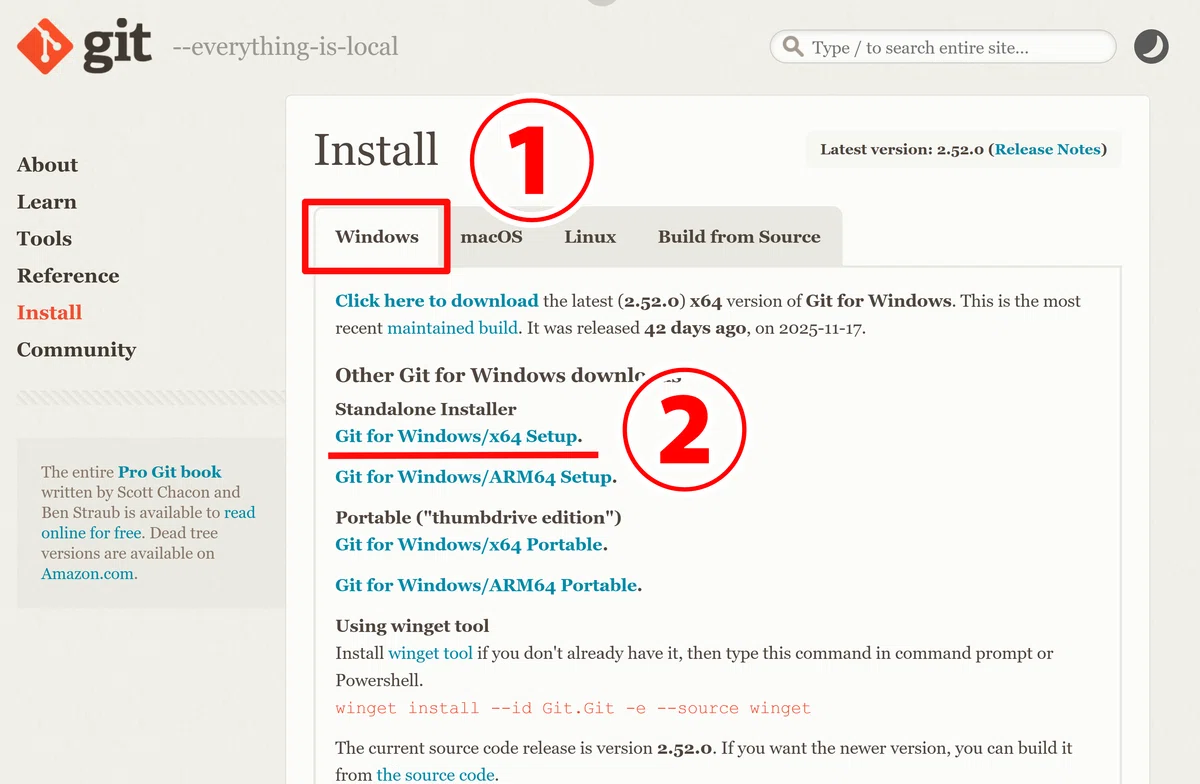Focus the site search field
The height and width of the screenshot is (784, 1200).
[x=942, y=47]
